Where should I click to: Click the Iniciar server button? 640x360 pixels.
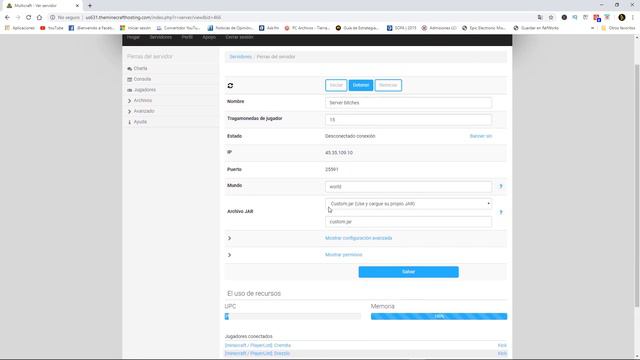[x=336, y=85]
